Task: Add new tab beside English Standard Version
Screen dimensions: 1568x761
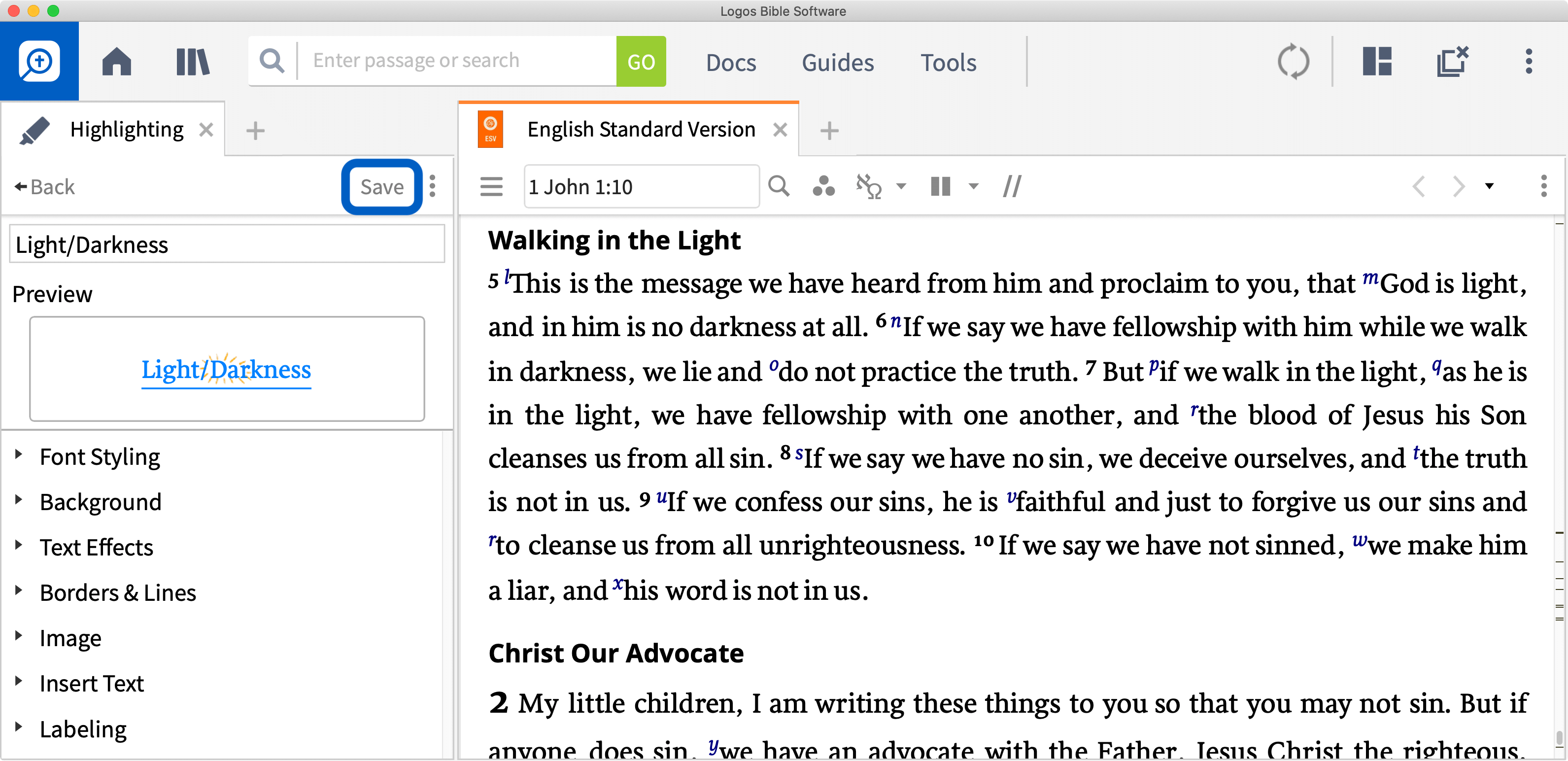Action: point(829,130)
